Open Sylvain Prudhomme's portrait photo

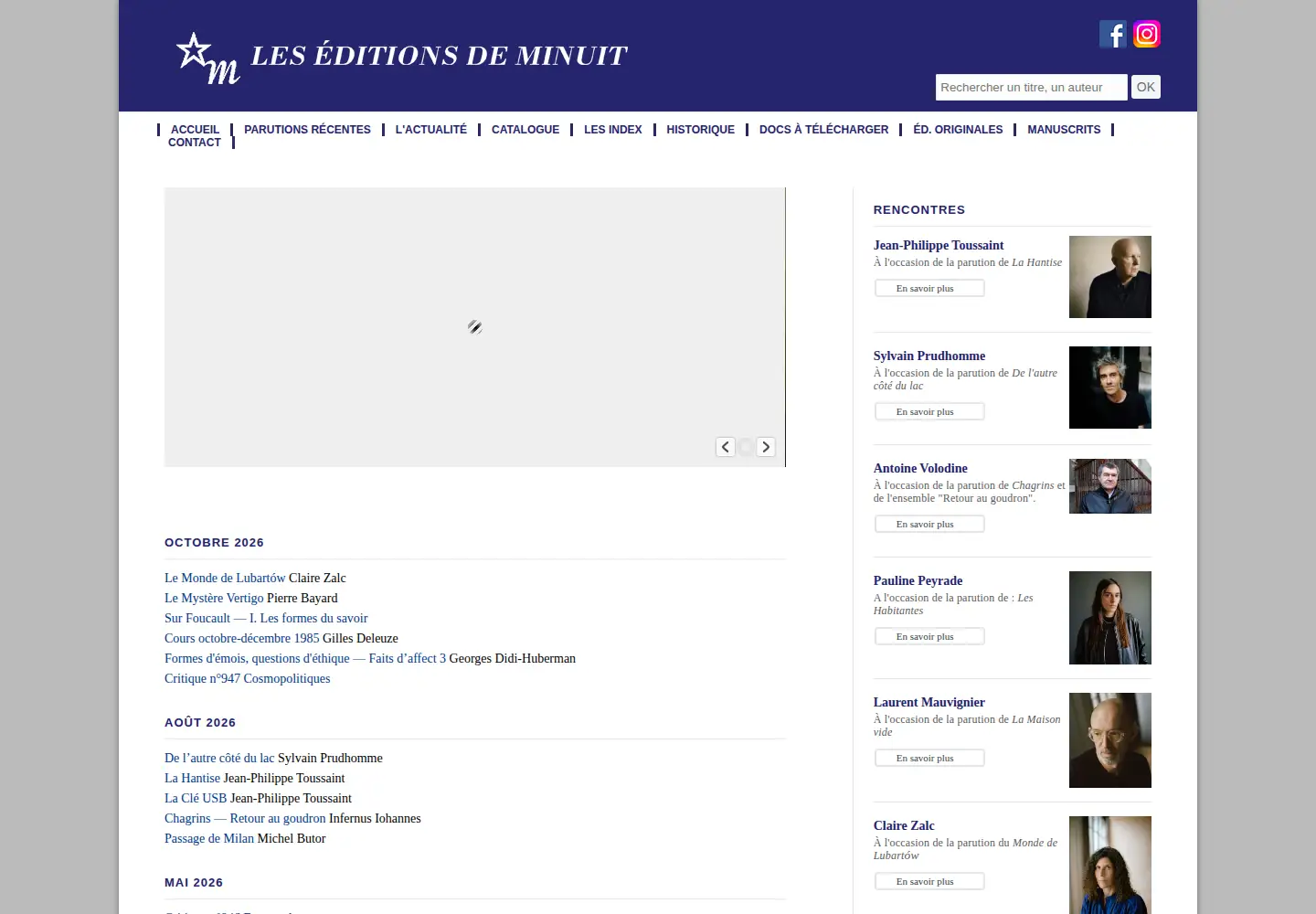click(1110, 388)
